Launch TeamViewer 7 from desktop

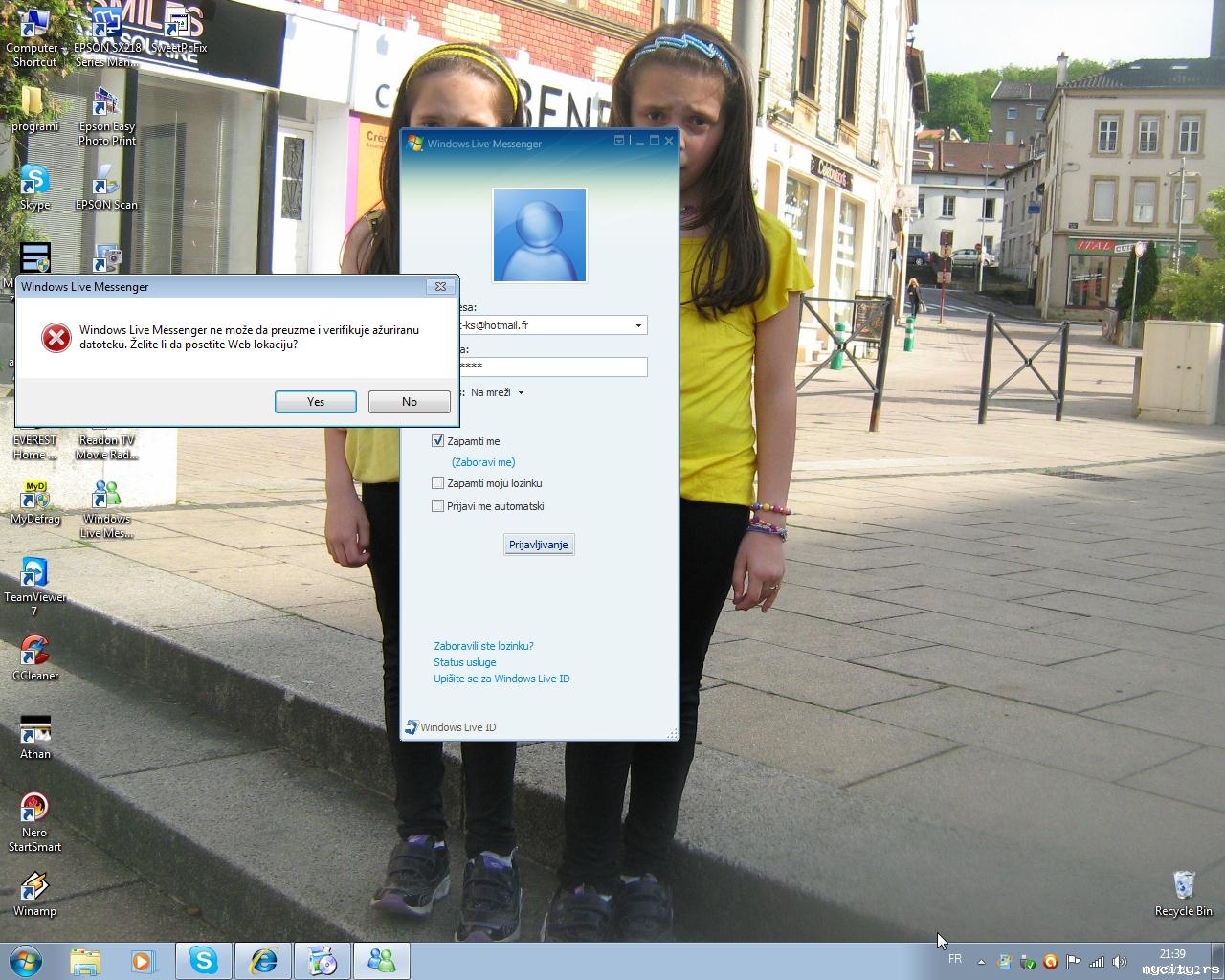point(34,574)
